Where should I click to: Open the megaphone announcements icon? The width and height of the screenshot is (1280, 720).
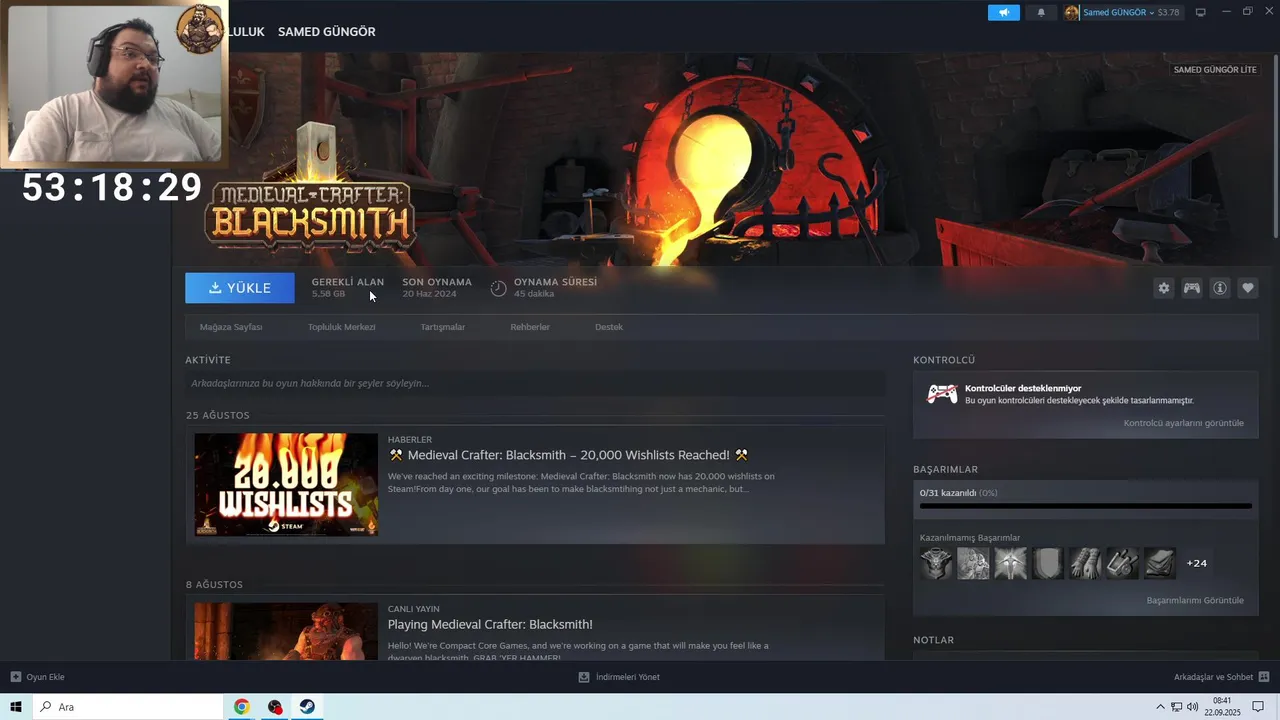tap(1003, 12)
